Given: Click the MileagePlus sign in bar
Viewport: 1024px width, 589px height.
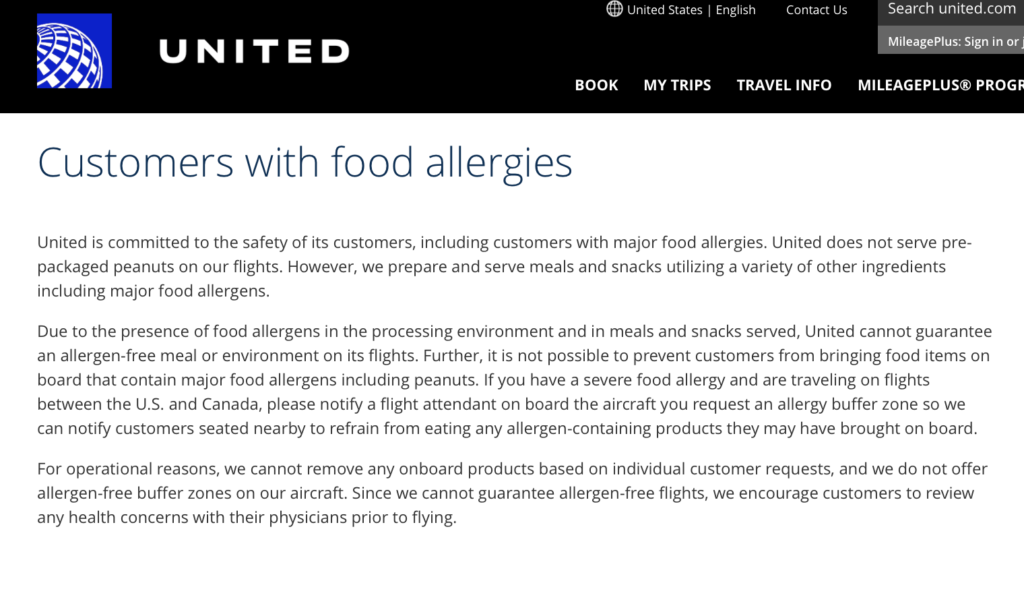Looking at the screenshot, I should 951,41.
